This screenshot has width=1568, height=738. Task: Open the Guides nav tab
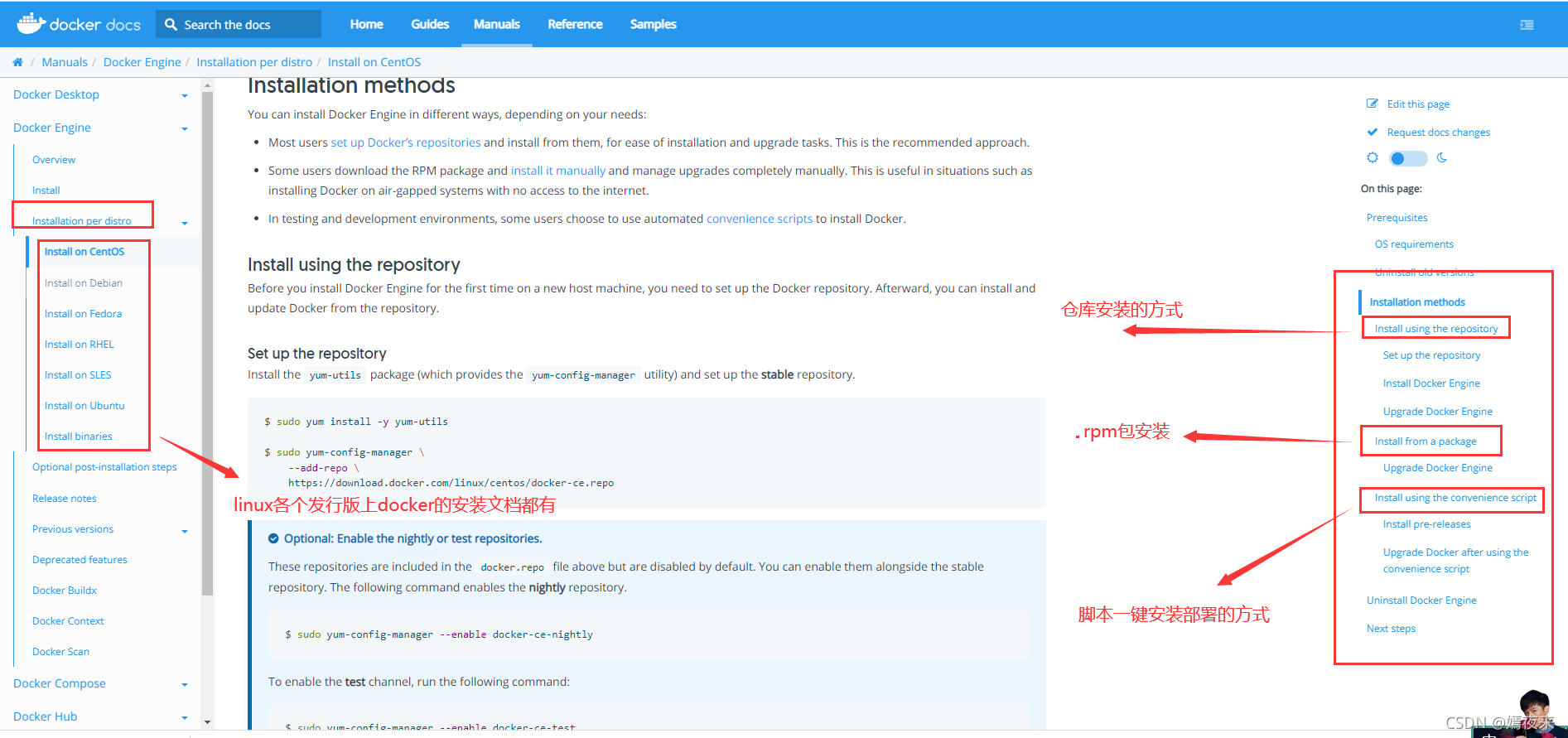click(x=430, y=24)
